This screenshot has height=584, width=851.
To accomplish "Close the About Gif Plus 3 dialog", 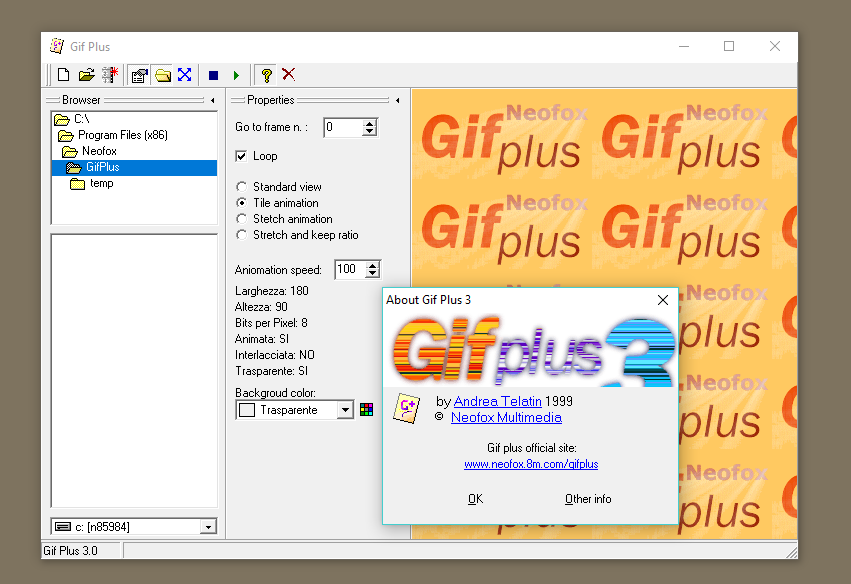I will pos(663,300).
